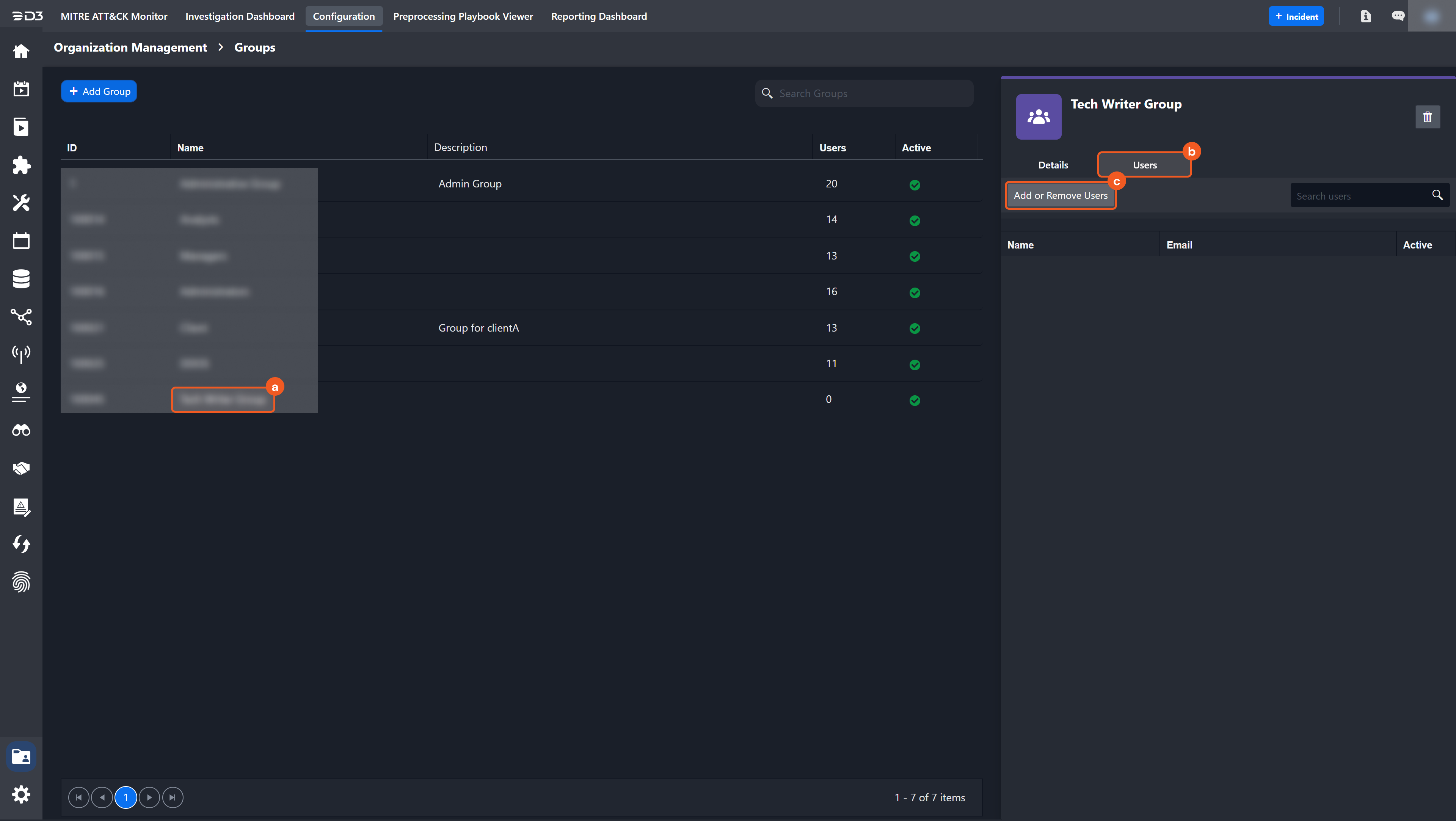This screenshot has height=821, width=1456.
Task: Switch to the Details tab
Action: tap(1053, 165)
